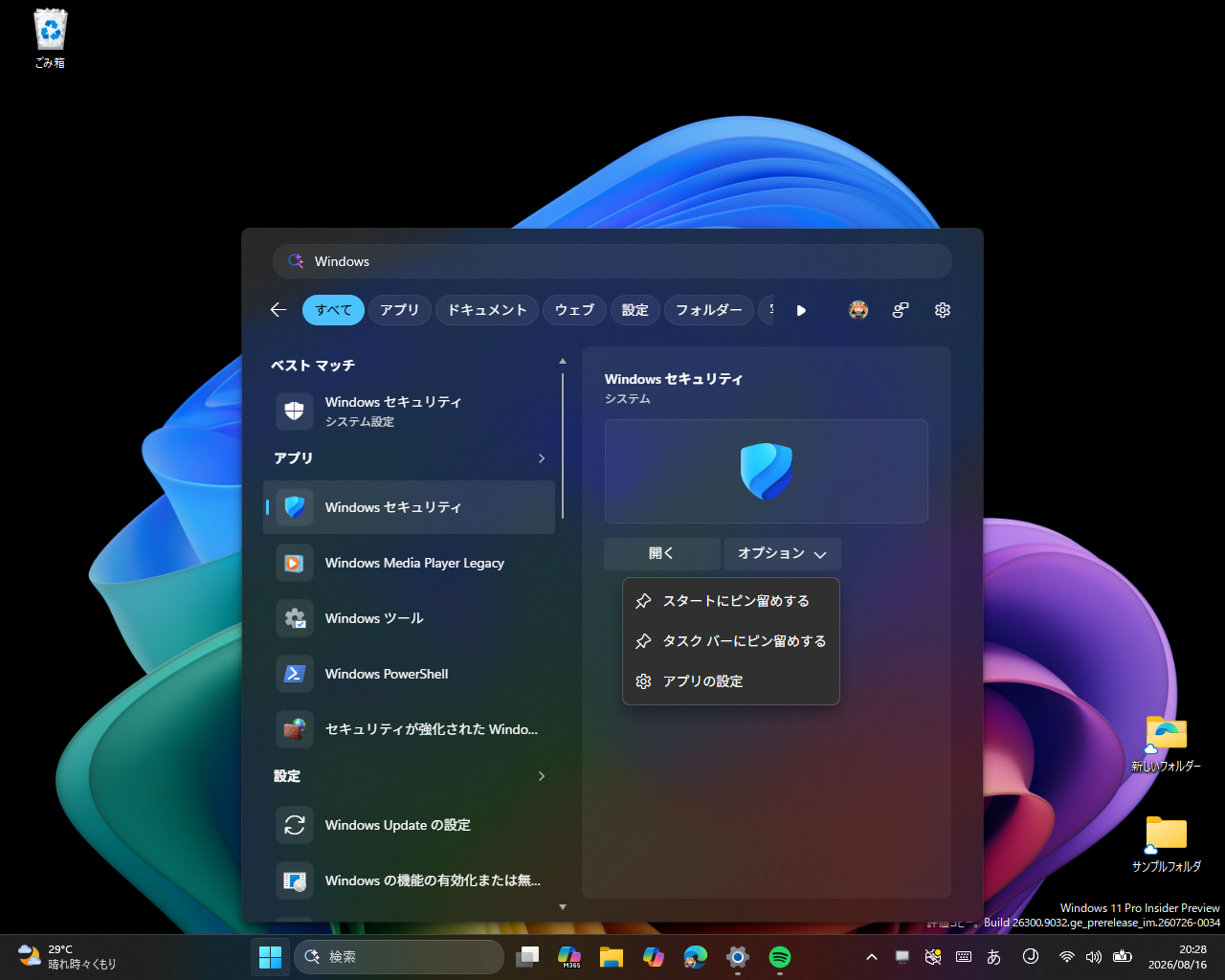Click the monitor icon in system tray
1225x980 pixels.
pyautogui.click(x=902, y=957)
